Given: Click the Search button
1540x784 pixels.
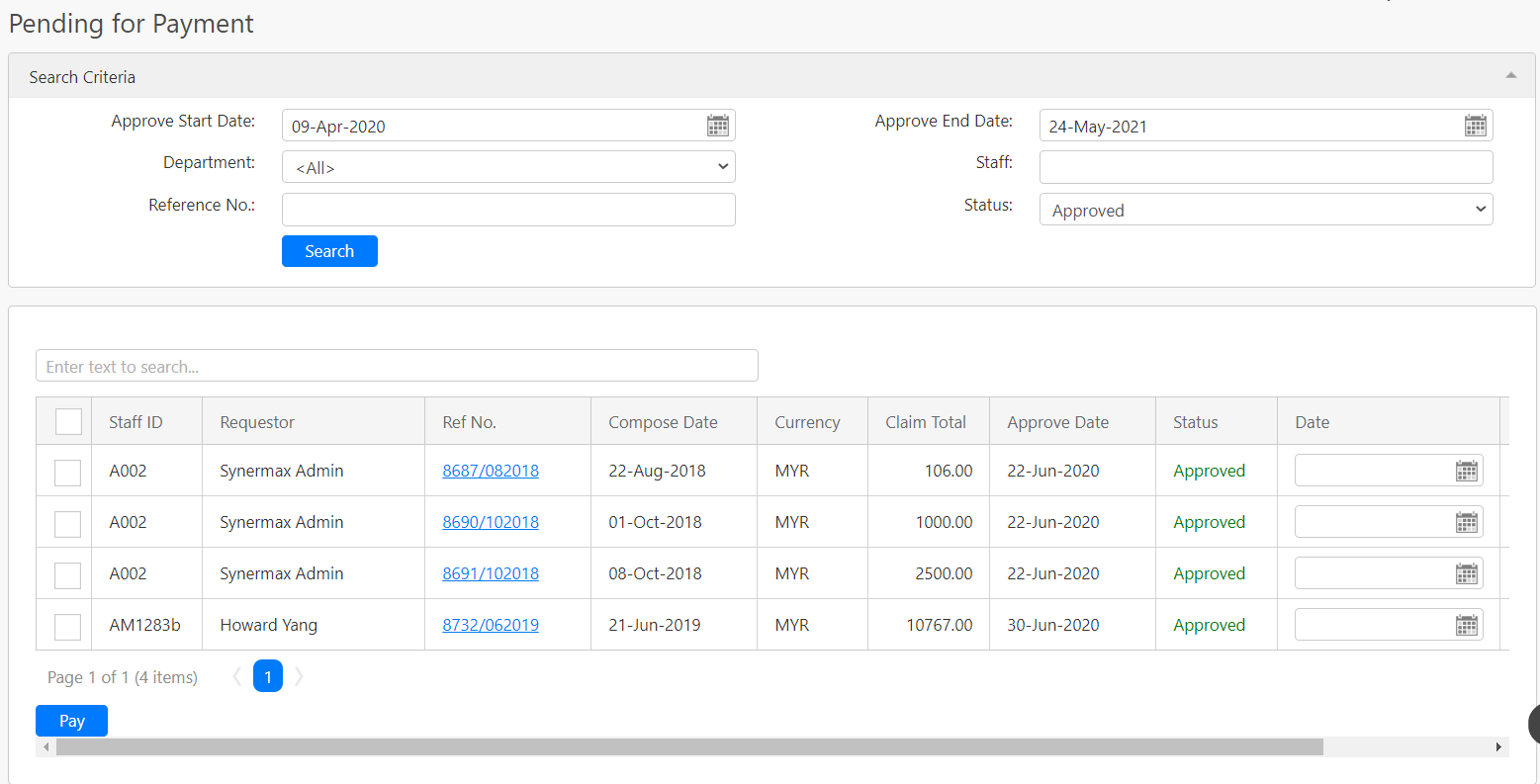Looking at the screenshot, I should (329, 251).
